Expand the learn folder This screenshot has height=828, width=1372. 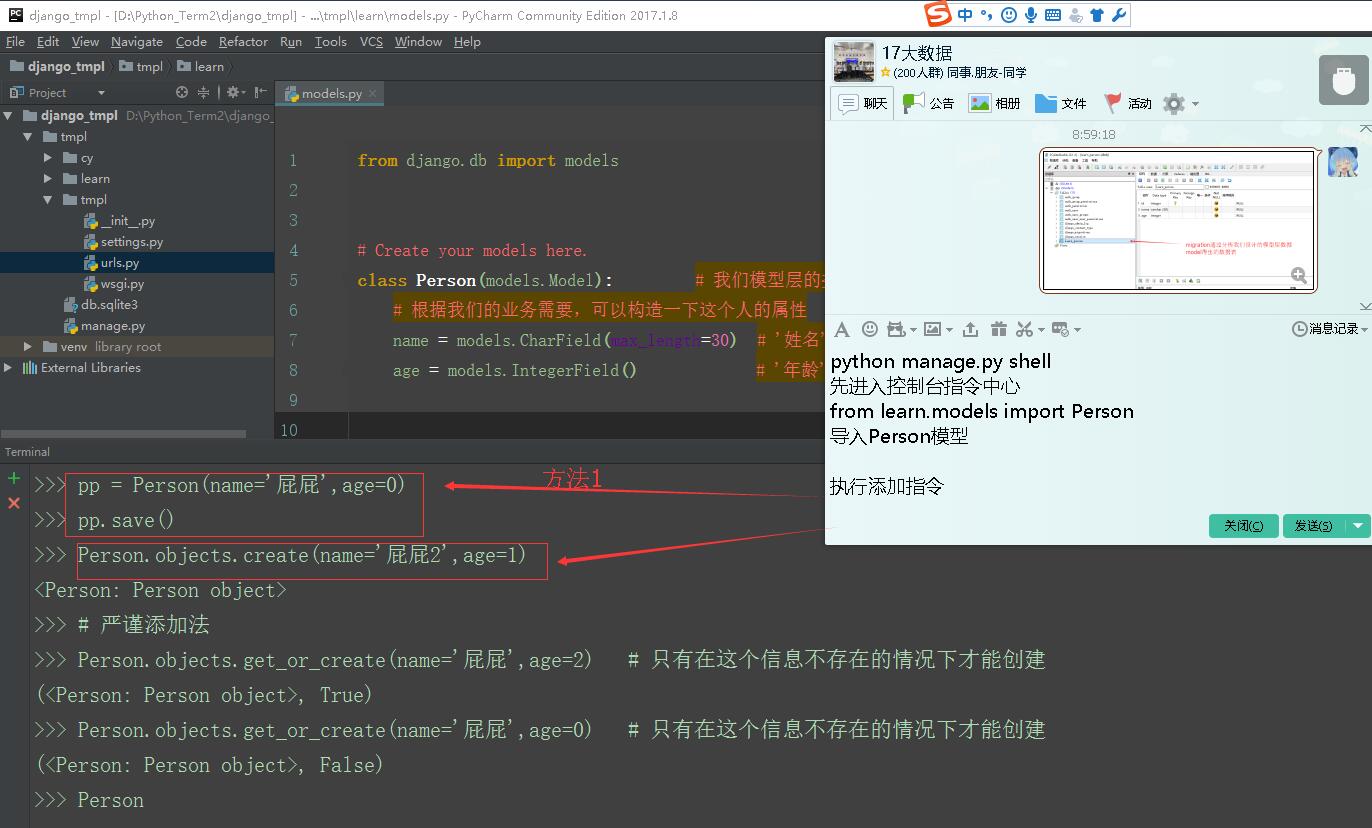point(48,179)
